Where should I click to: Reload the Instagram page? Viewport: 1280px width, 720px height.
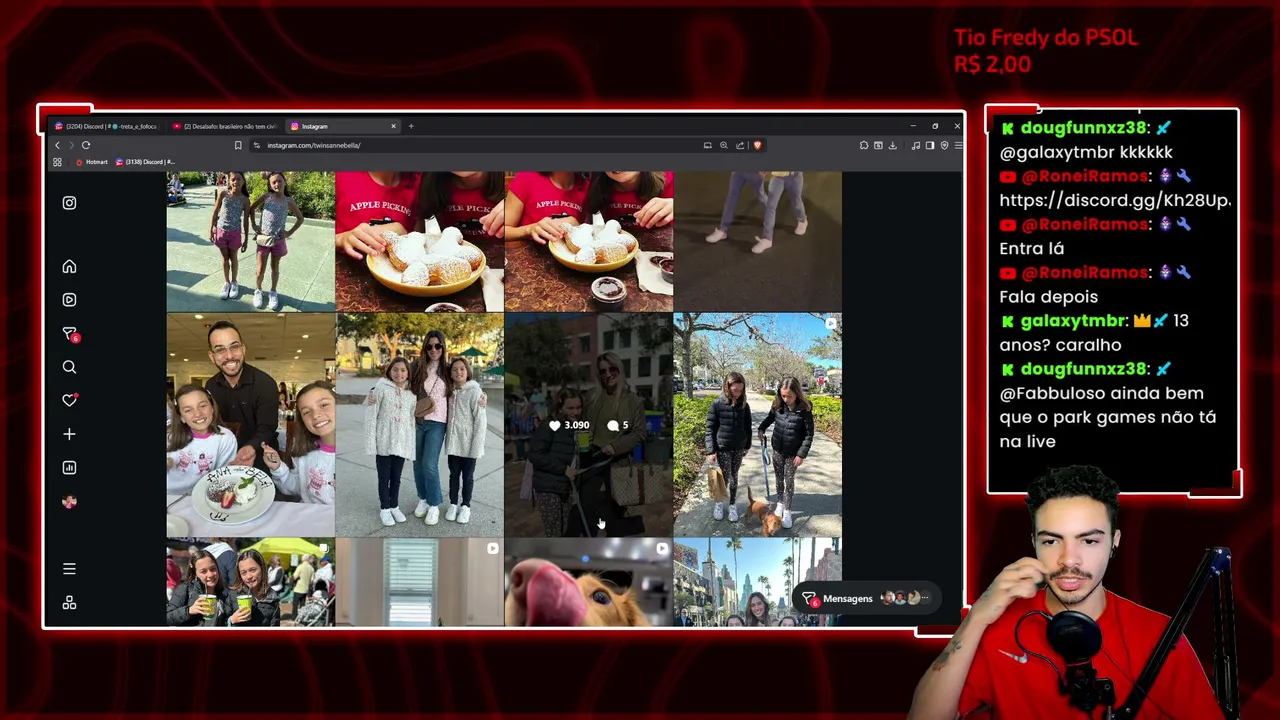coord(86,145)
